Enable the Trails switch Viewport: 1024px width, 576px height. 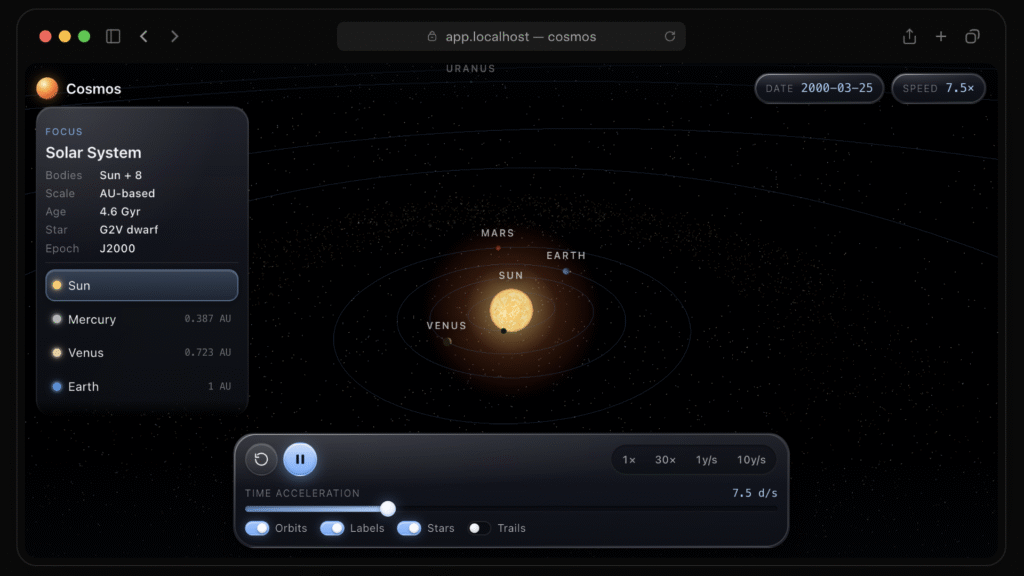[x=479, y=528]
